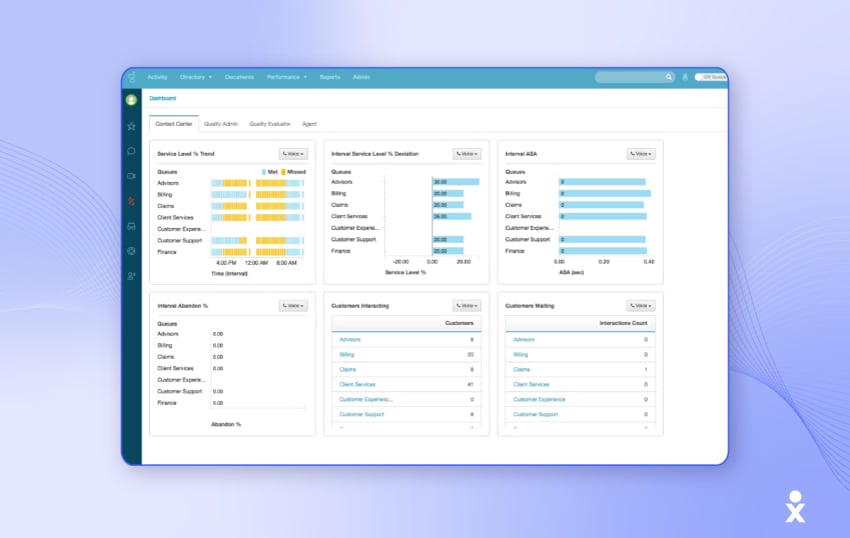
Task: Click the red phone calls sidebar icon
Action: (x=131, y=201)
